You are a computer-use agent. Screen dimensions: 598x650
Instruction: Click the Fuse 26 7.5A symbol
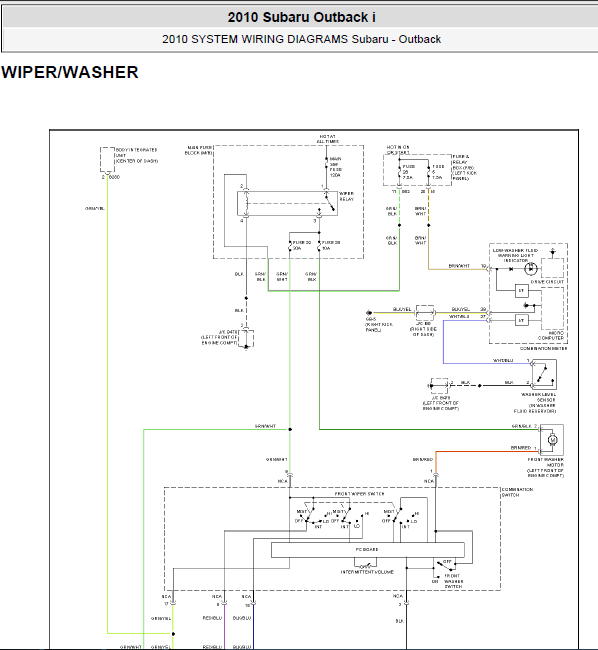coord(399,172)
